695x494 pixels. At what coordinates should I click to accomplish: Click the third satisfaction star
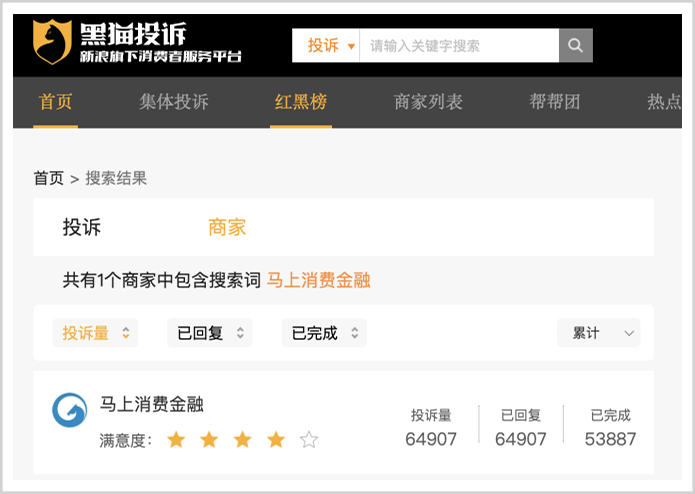(x=243, y=440)
